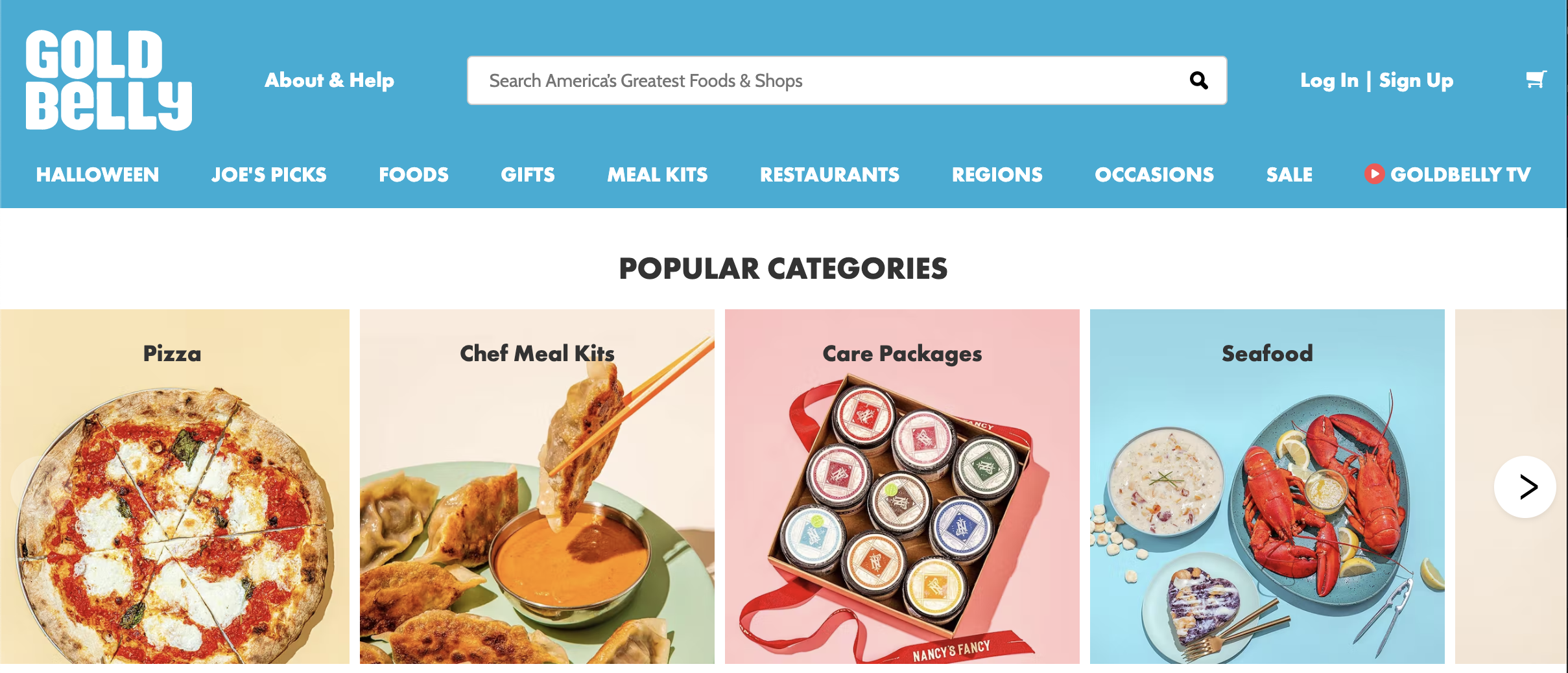
Task: Click the Sign Up link
Action: coord(1416,80)
